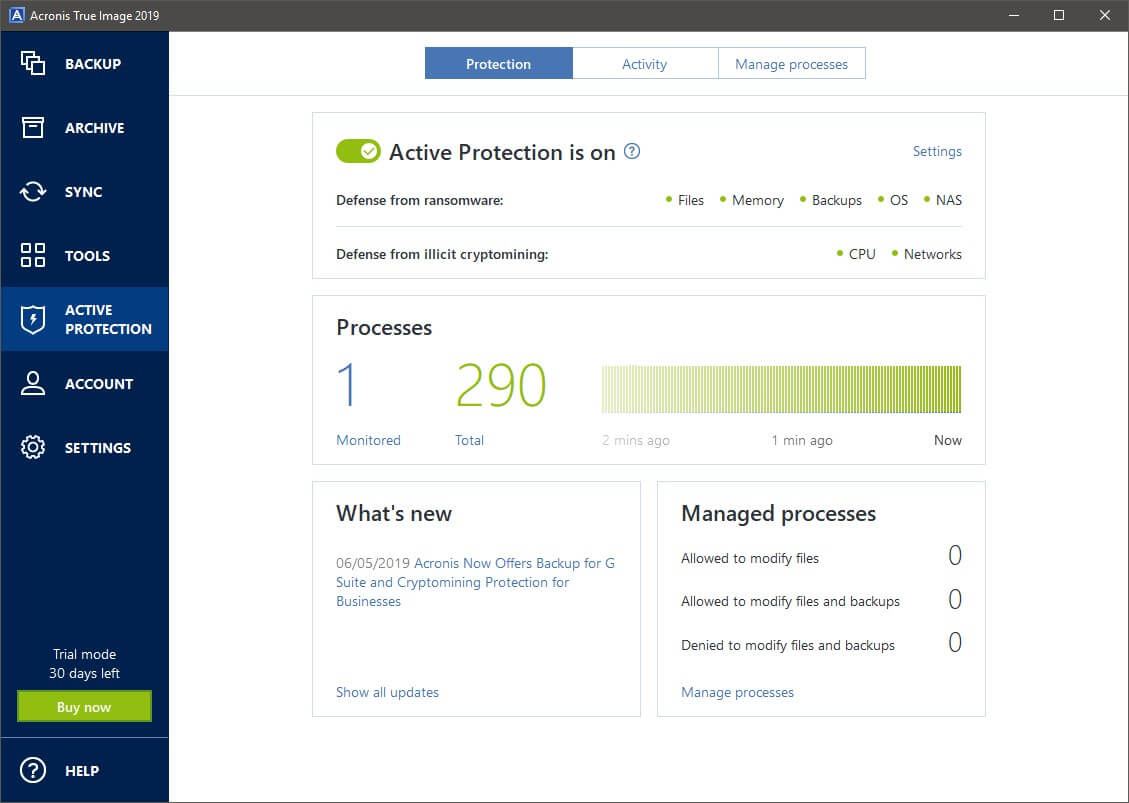The image size is (1129, 803).
Task: Click the 'Now' graph label
Action: coord(948,440)
